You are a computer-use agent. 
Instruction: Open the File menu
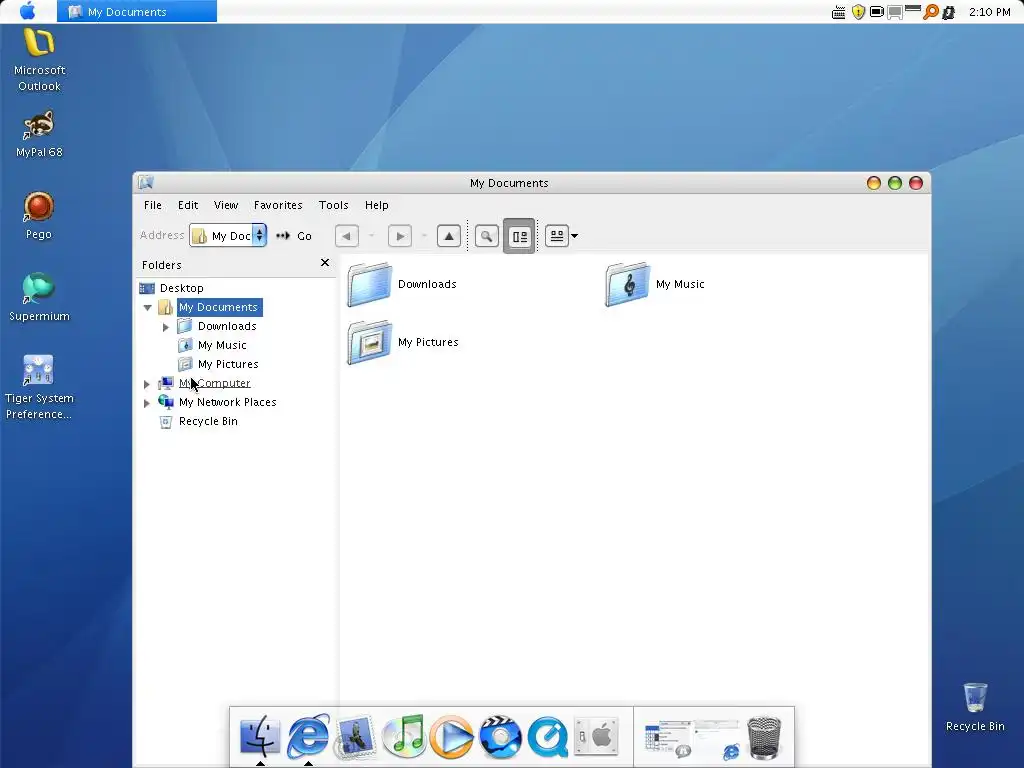coord(153,205)
